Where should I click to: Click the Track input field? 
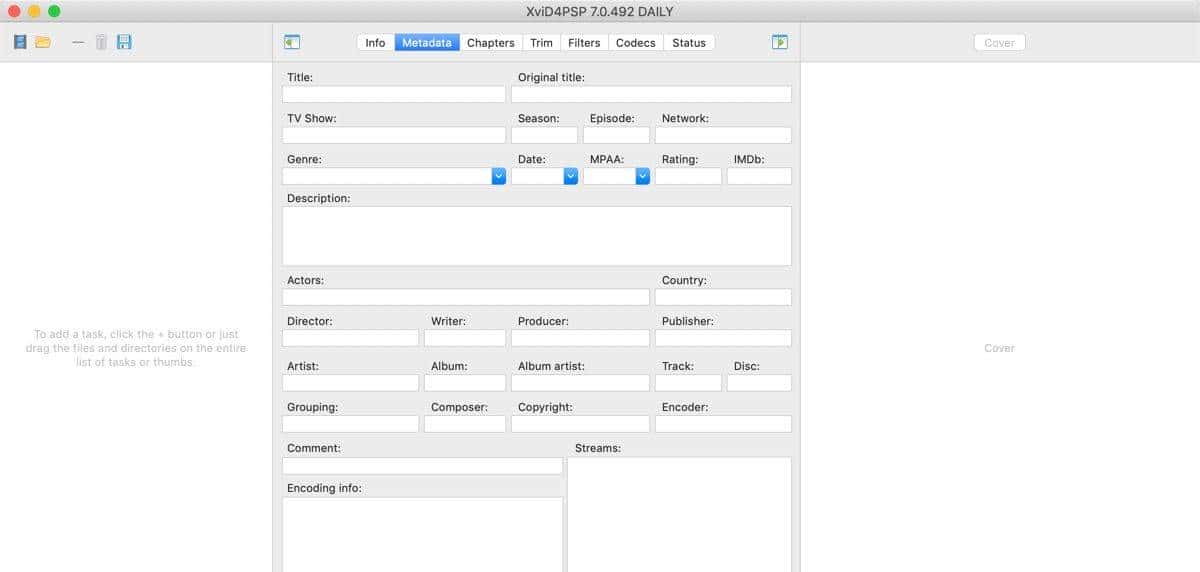tap(688, 383)
